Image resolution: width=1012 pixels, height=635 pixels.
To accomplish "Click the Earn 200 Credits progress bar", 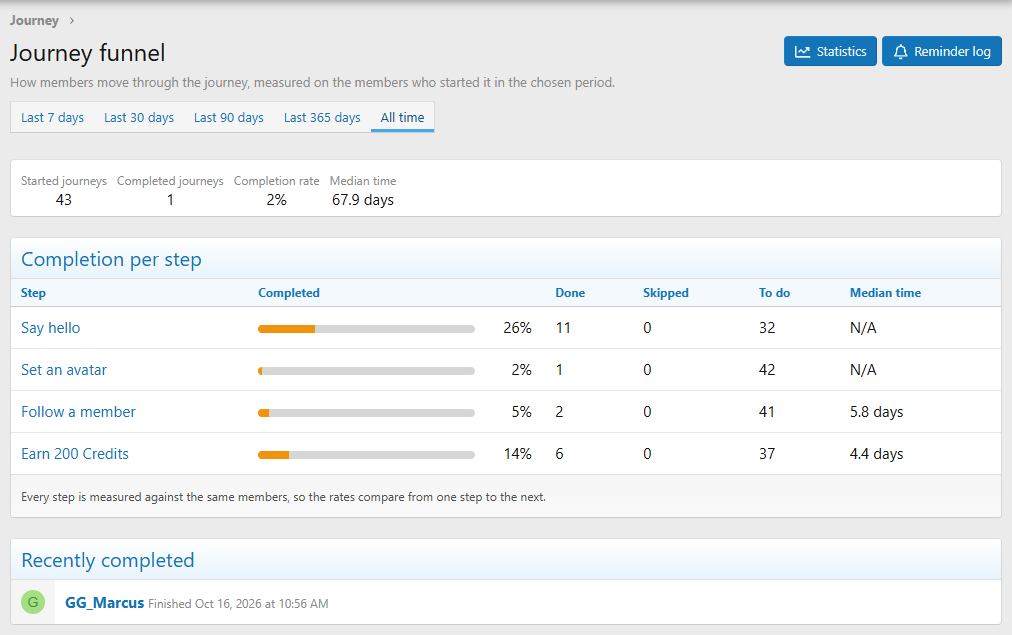I will pos(366,455).
